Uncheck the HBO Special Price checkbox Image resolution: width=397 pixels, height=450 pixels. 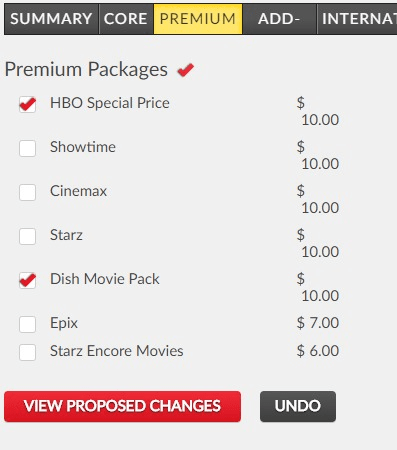click(x=27, y=104)
